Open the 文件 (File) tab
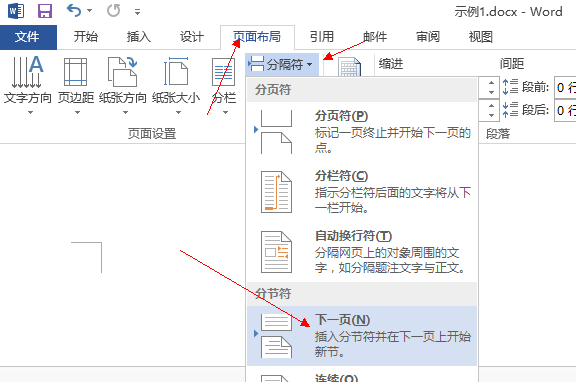 click(28, 37)
